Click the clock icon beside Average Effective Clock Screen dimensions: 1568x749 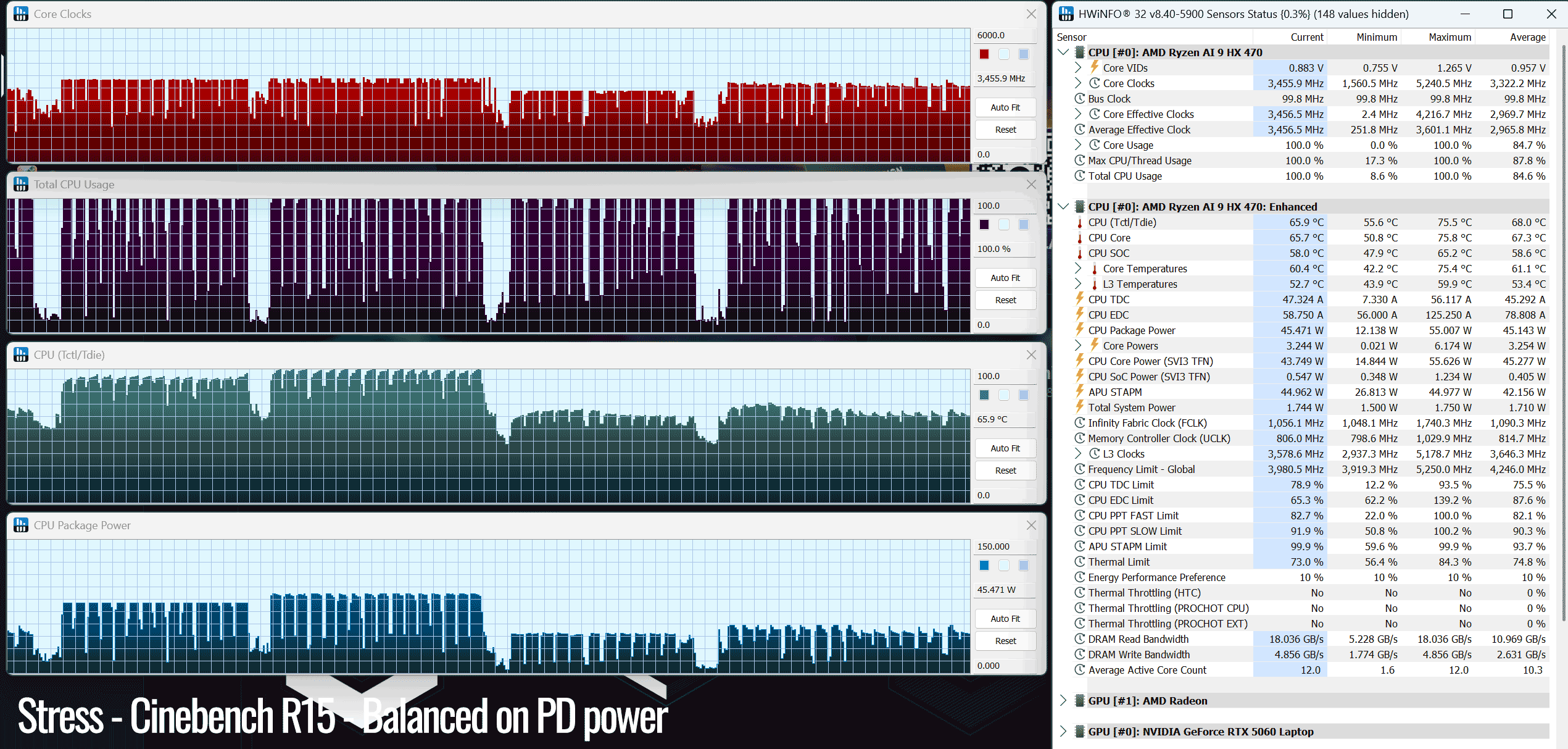click(x=1079, y=129)
